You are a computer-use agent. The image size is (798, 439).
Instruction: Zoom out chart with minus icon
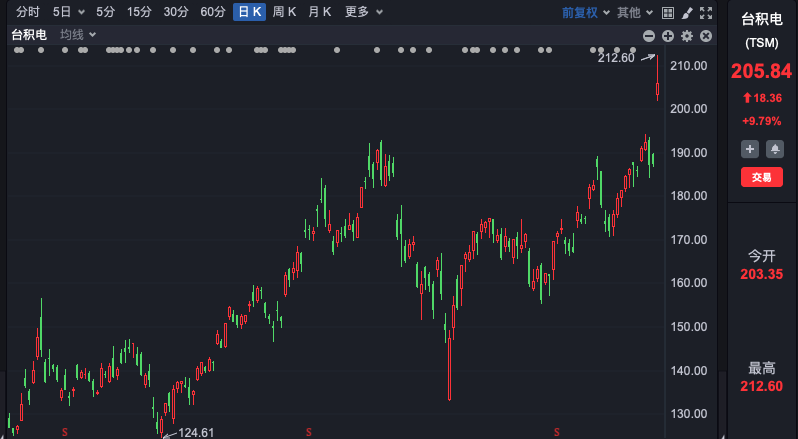pyautogui.click(x=649, y=36)
